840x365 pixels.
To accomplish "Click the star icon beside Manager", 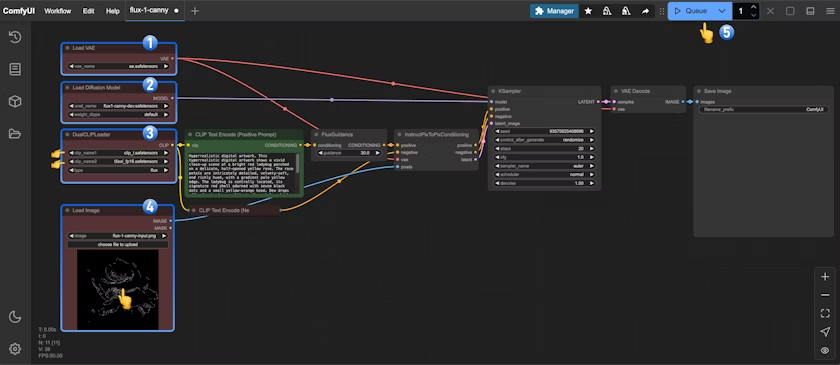I will click(588, 11).
